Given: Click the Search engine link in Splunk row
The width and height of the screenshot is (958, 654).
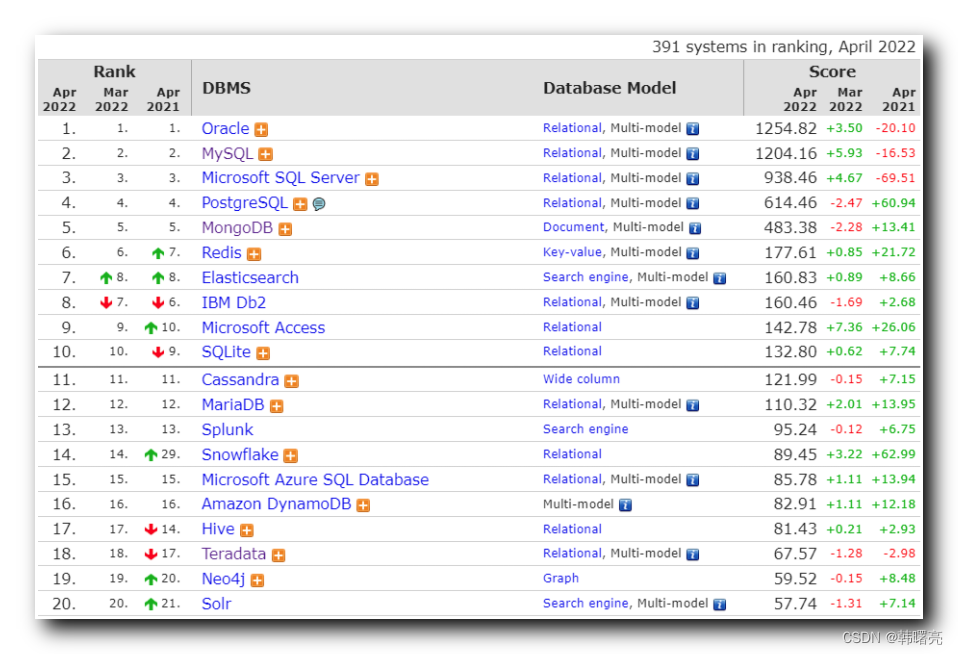Looking at the screenshot, I should 585,430.
